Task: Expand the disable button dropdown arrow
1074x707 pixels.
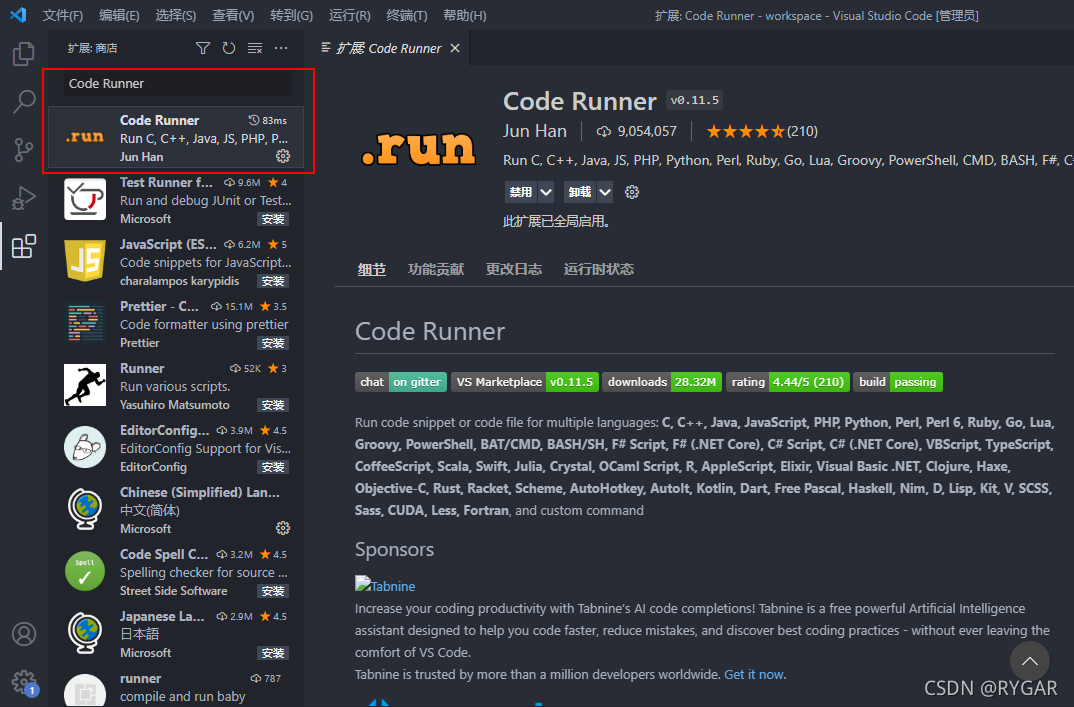Action: click(x=546, y=192)
